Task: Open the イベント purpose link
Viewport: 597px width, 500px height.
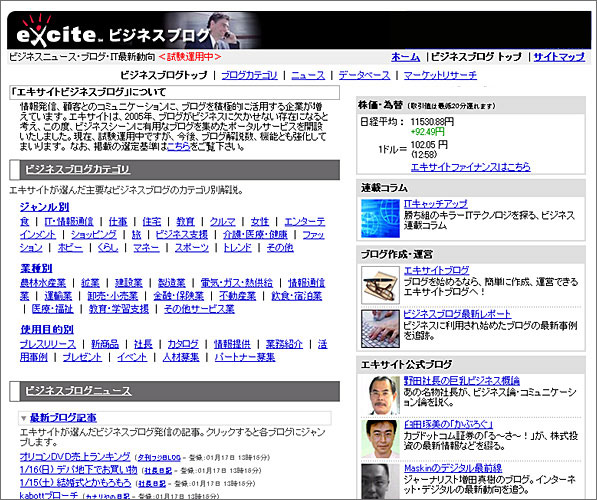Action: coord(132,357)
